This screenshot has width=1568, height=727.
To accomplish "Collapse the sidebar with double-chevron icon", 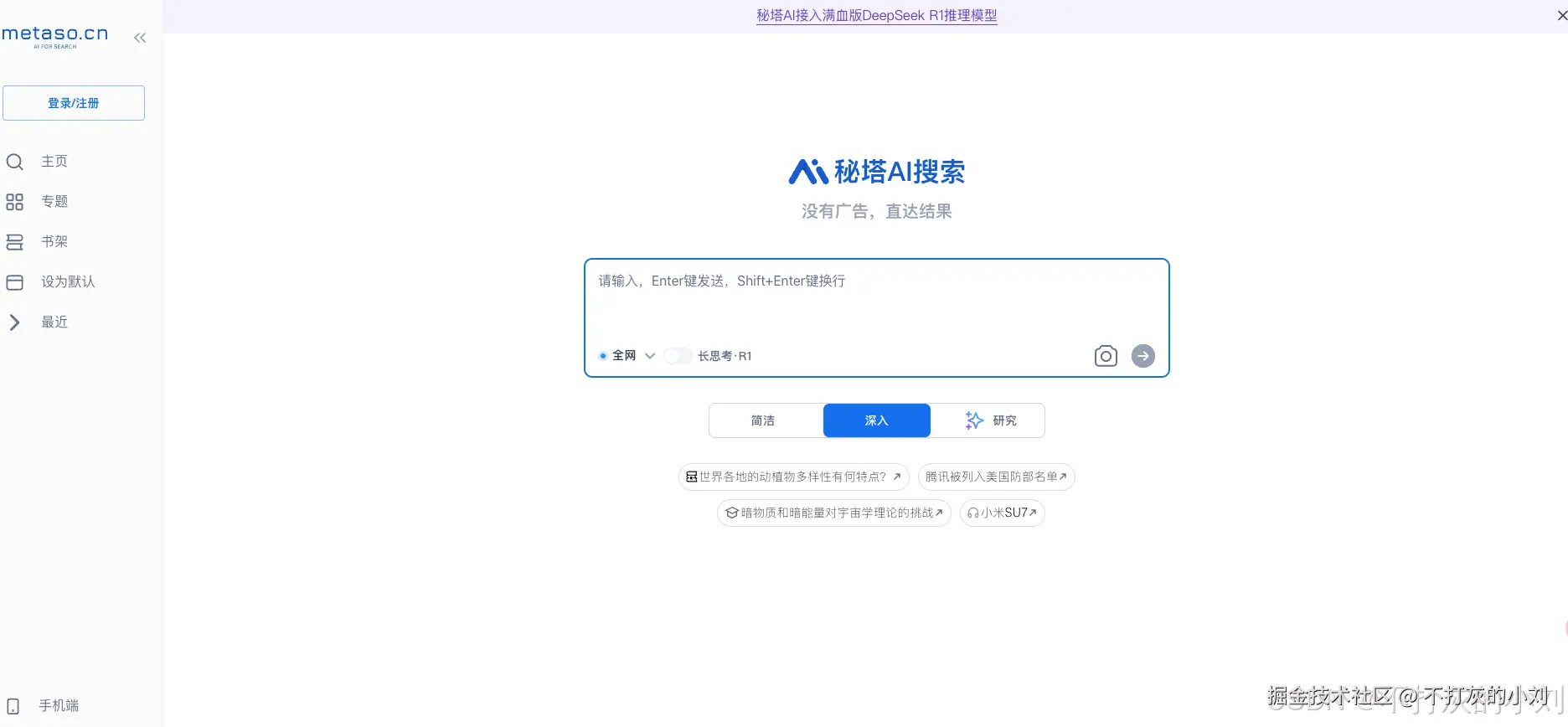I will pos(140,38).
